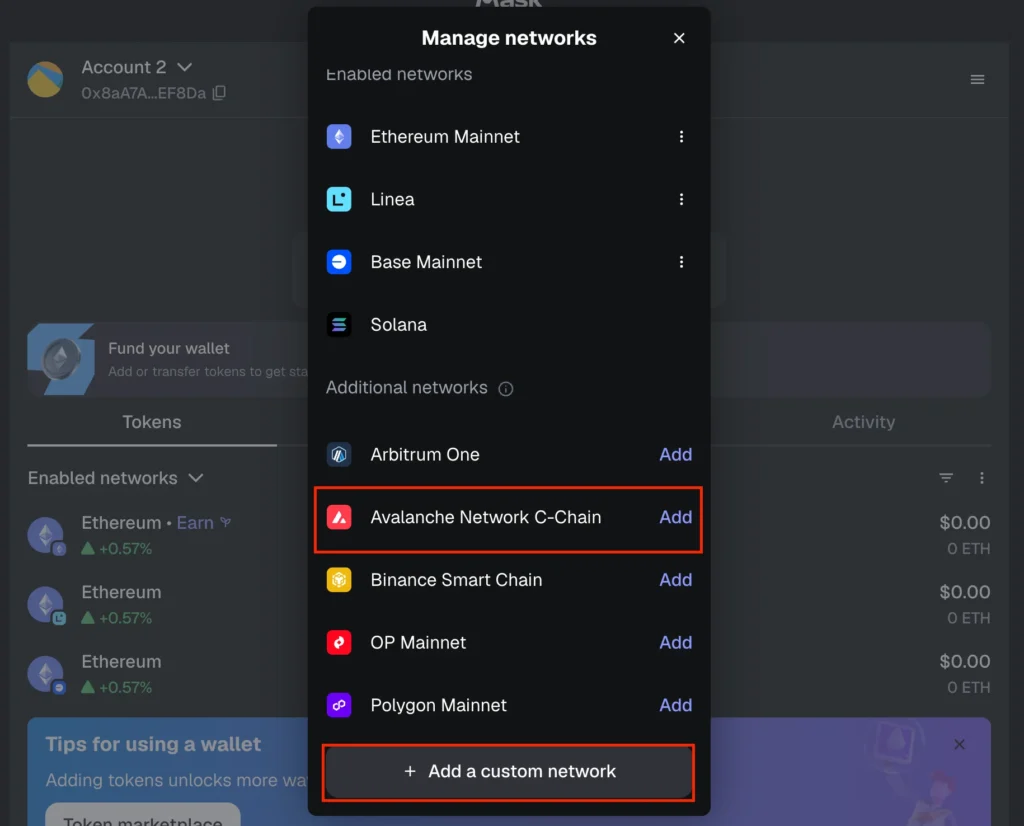Switch to the Activity tab
This screenshot has width=1024, height=826.
(863, 422)
